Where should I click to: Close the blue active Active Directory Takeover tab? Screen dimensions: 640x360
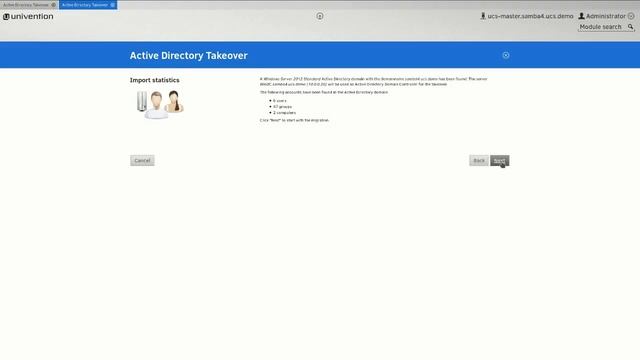pyautogui.click(x=113, y=5)
